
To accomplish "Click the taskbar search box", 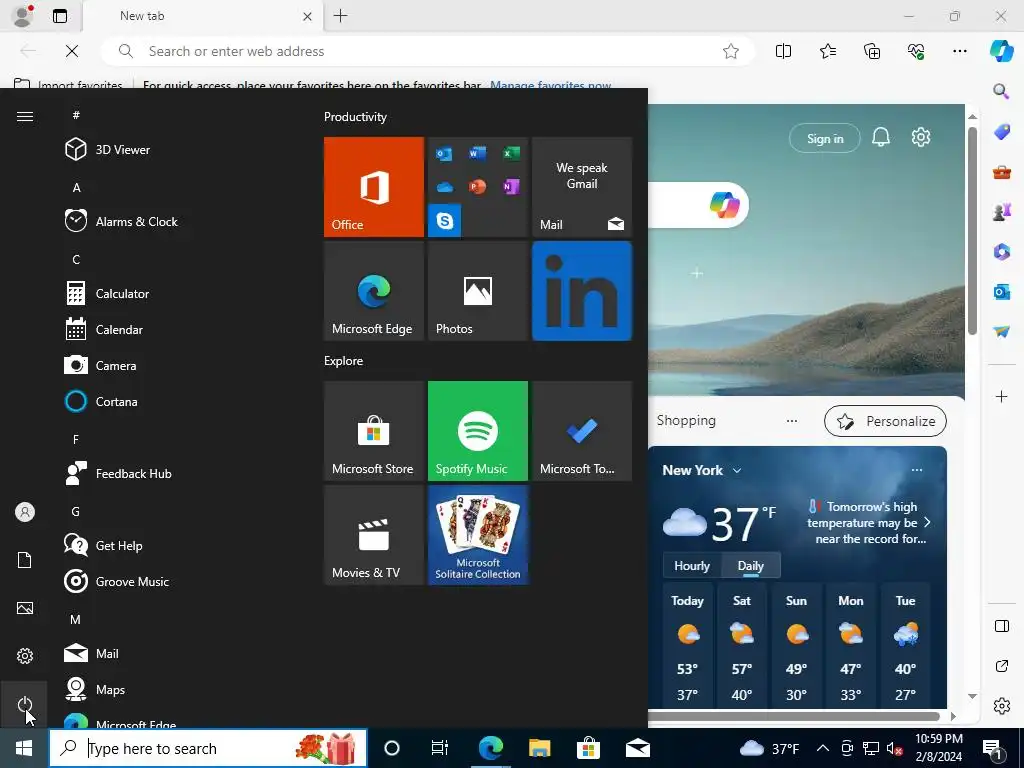I will pos(208,748).
